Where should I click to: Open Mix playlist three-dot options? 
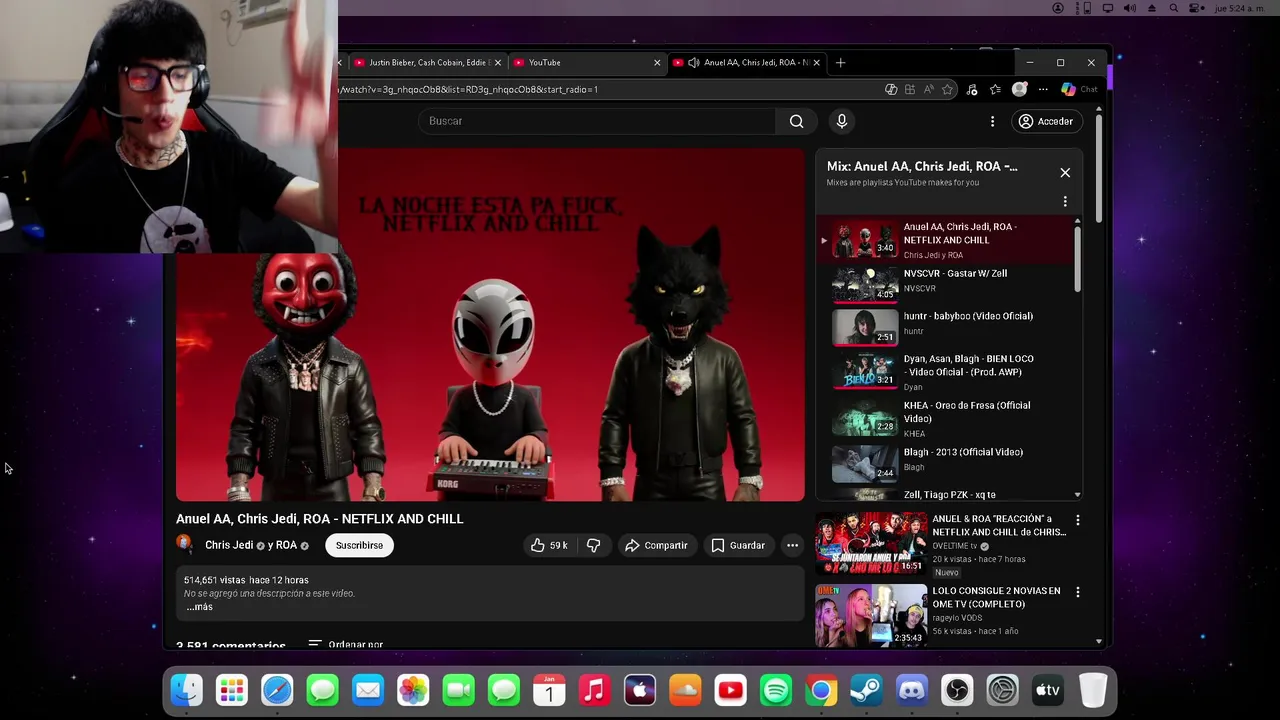point(1065,202)
